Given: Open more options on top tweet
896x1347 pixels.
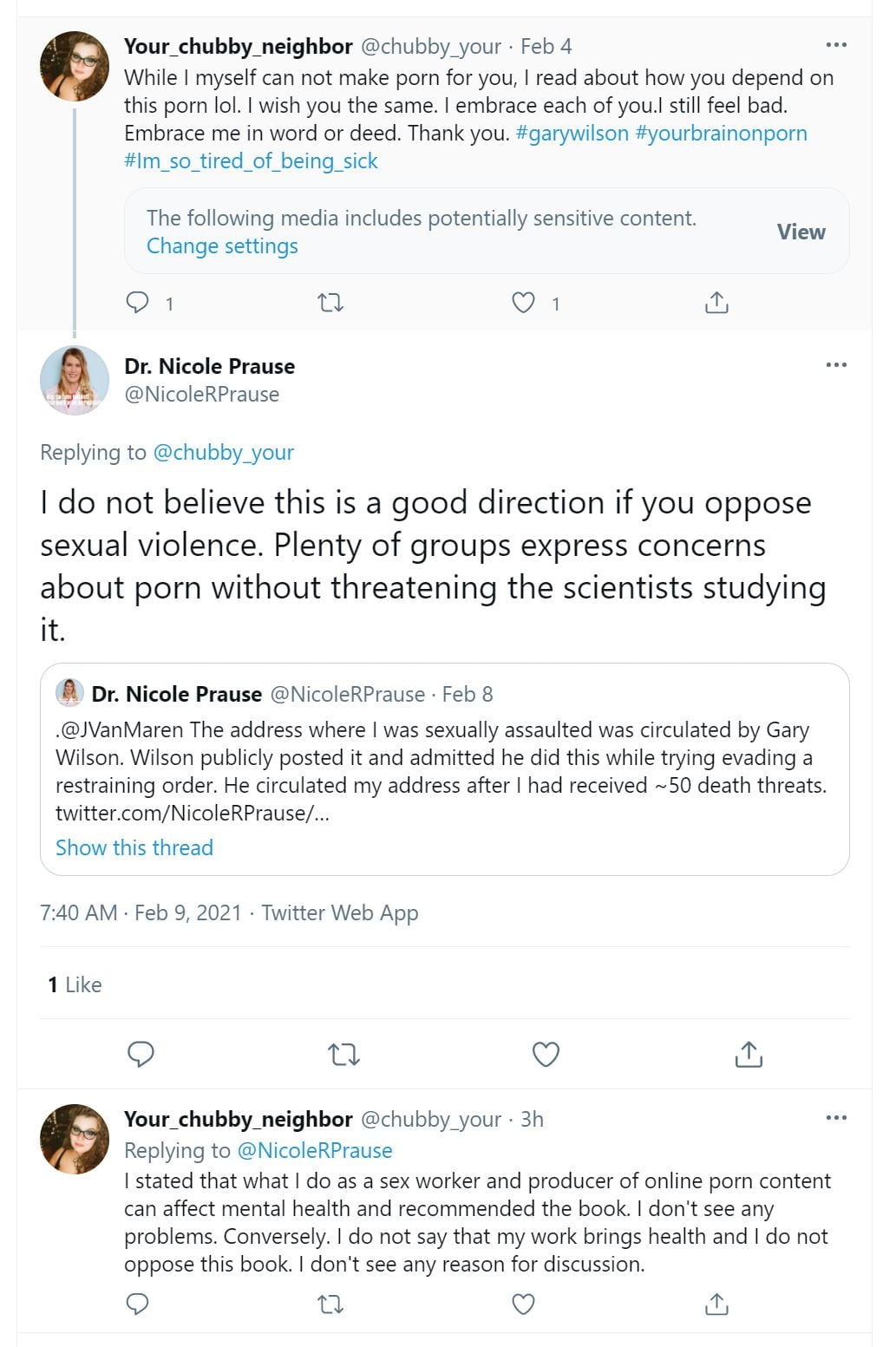Looking at the screenshot, I should point(836,45).
